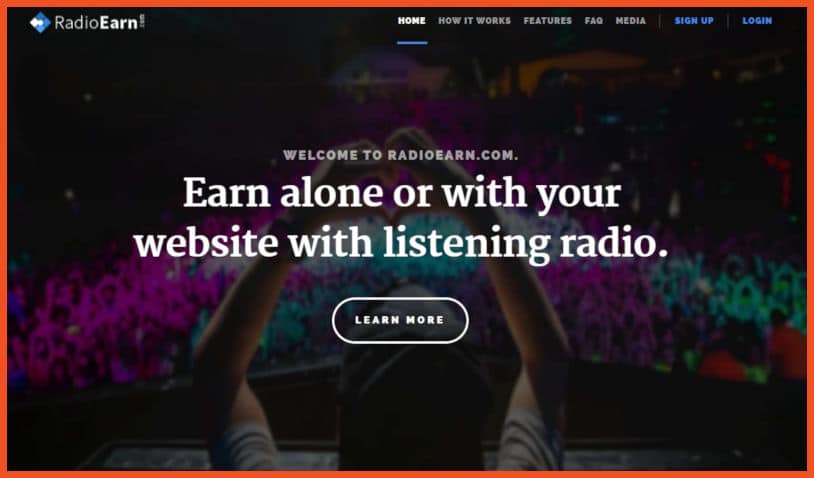Go to the HOME nav item
The width and height of the screenshot is (814, 478).
(412, 21)
